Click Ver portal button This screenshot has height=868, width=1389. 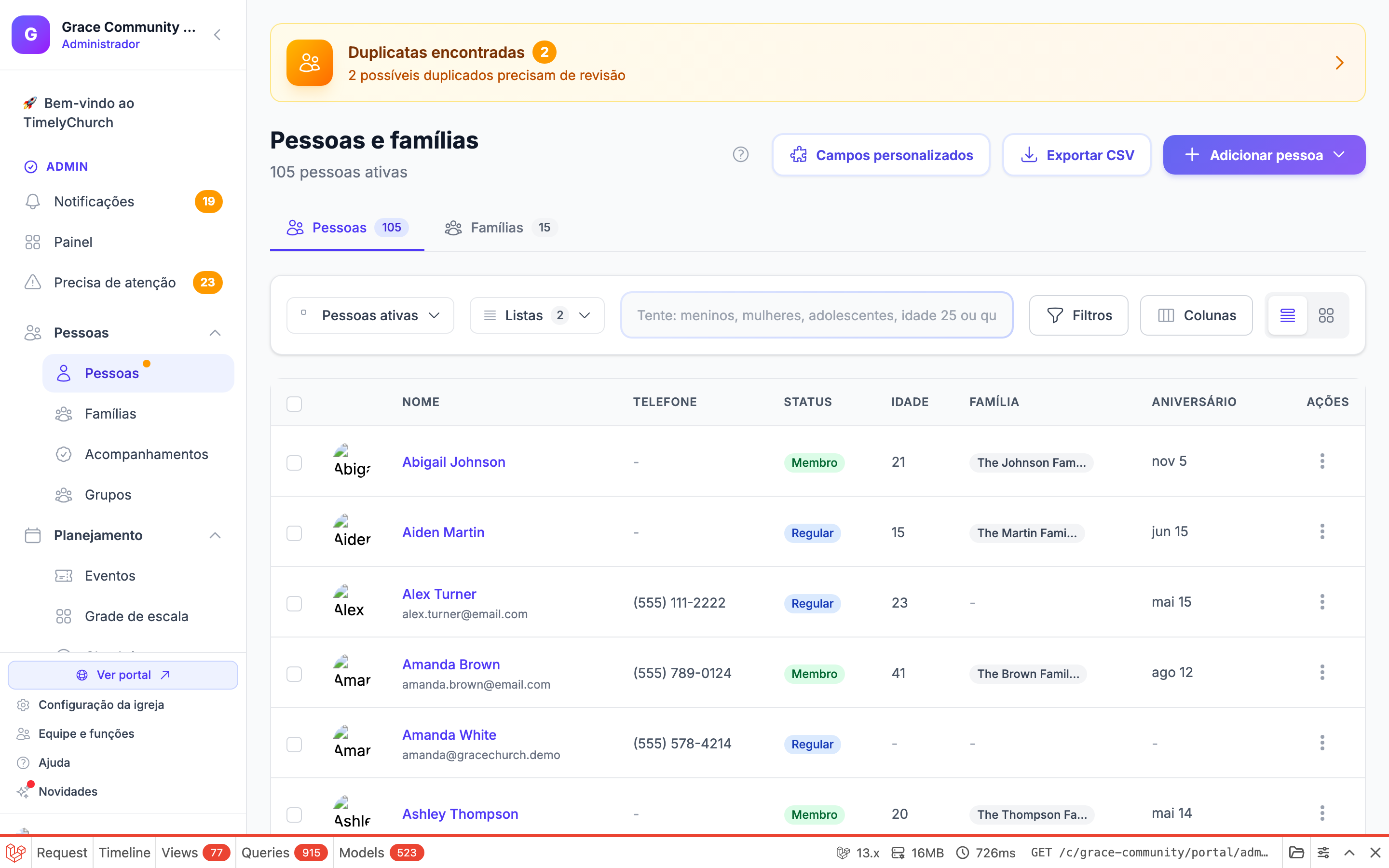point(123,675)
